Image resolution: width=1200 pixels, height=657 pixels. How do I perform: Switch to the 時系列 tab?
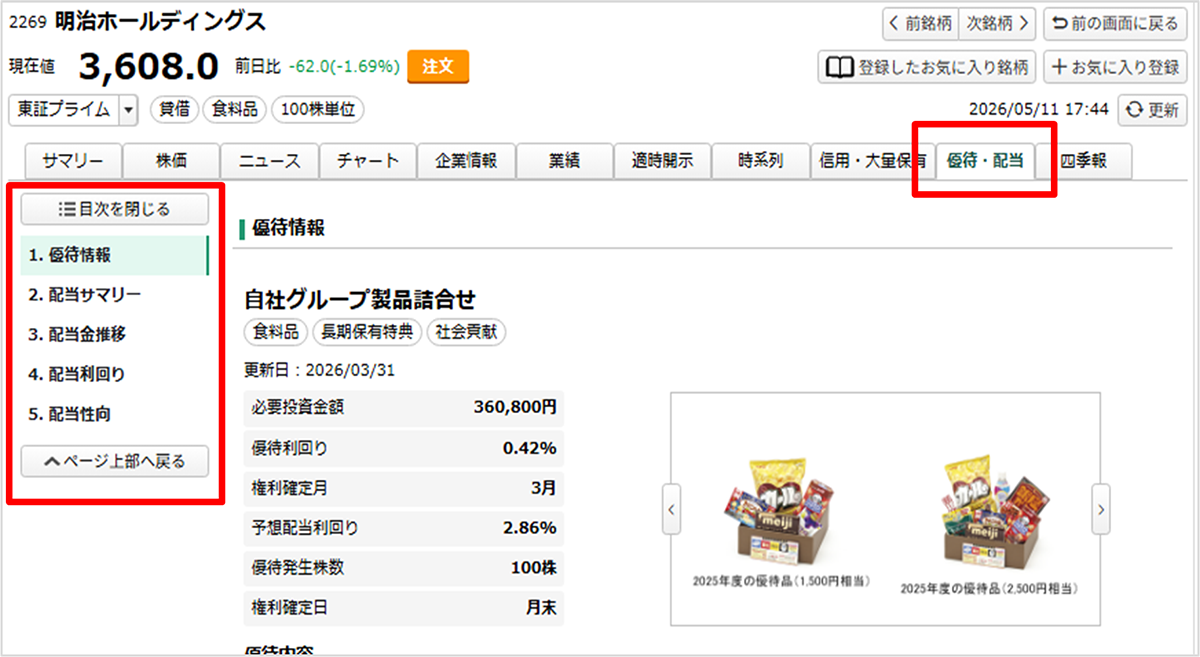(x=760, y=161)
